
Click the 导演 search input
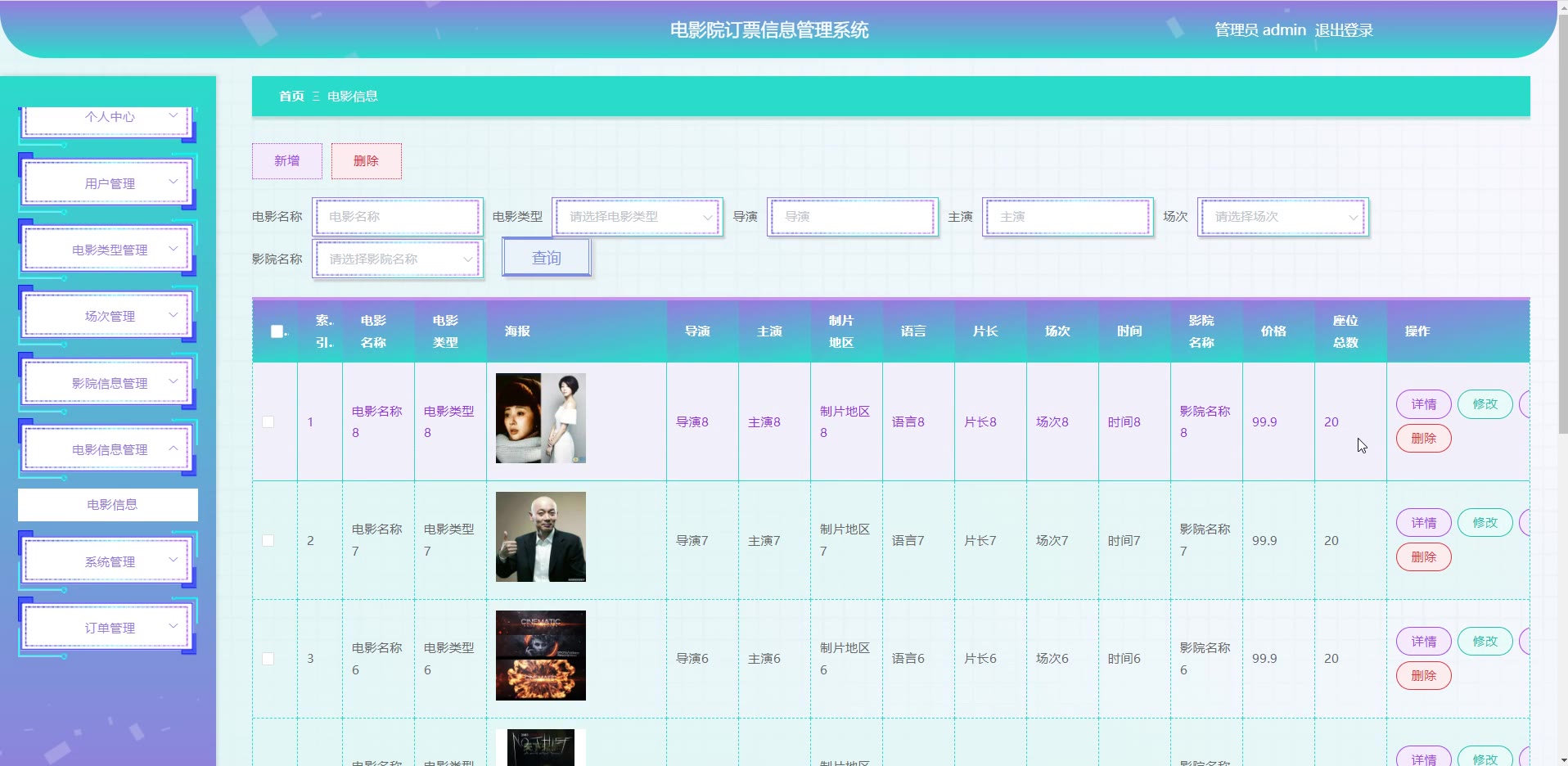click(853, 217)
